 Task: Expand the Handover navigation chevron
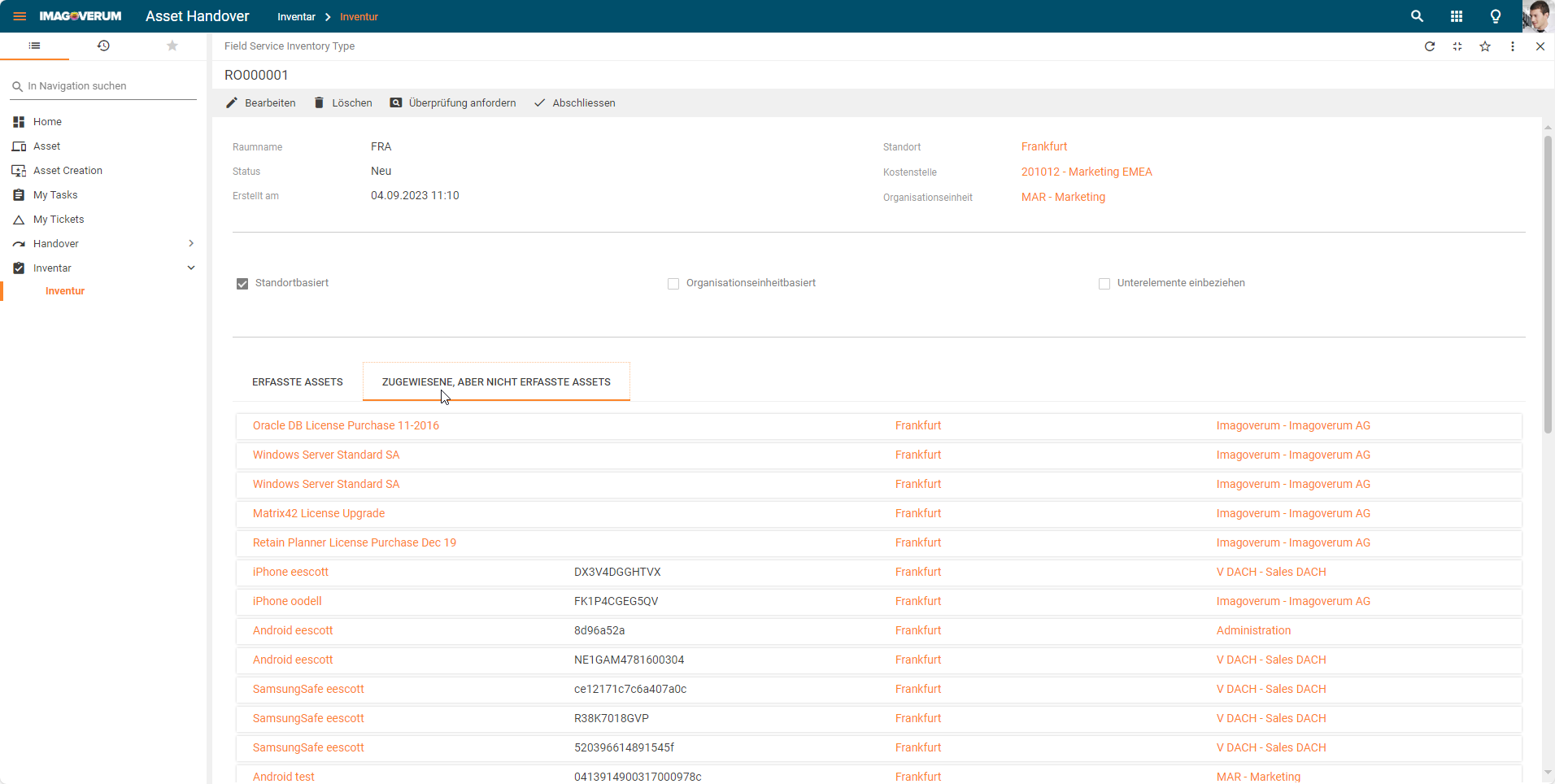click(x=191, y=243)
